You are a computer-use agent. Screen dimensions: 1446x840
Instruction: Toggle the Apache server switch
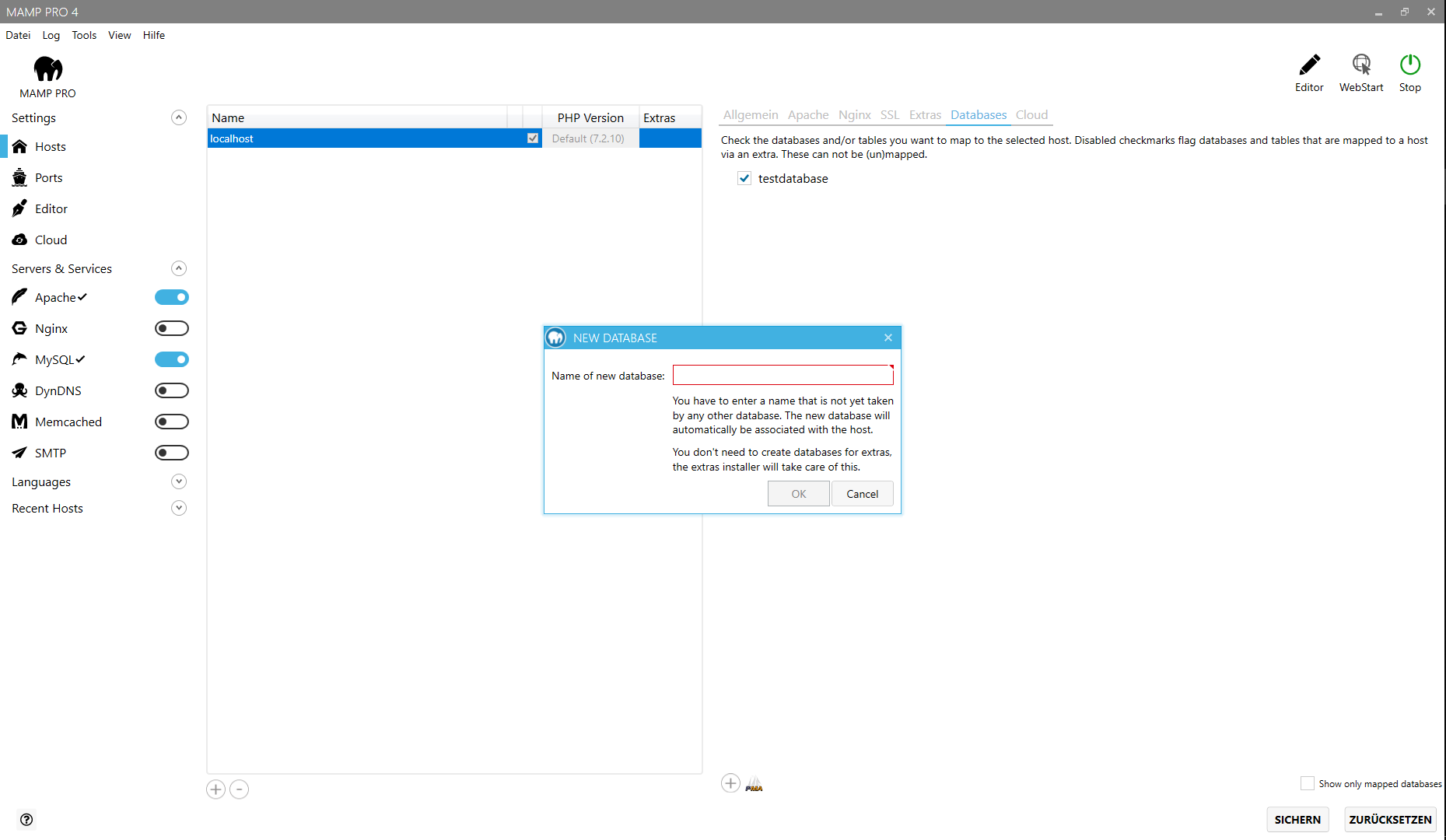click(x=172, y=297)
